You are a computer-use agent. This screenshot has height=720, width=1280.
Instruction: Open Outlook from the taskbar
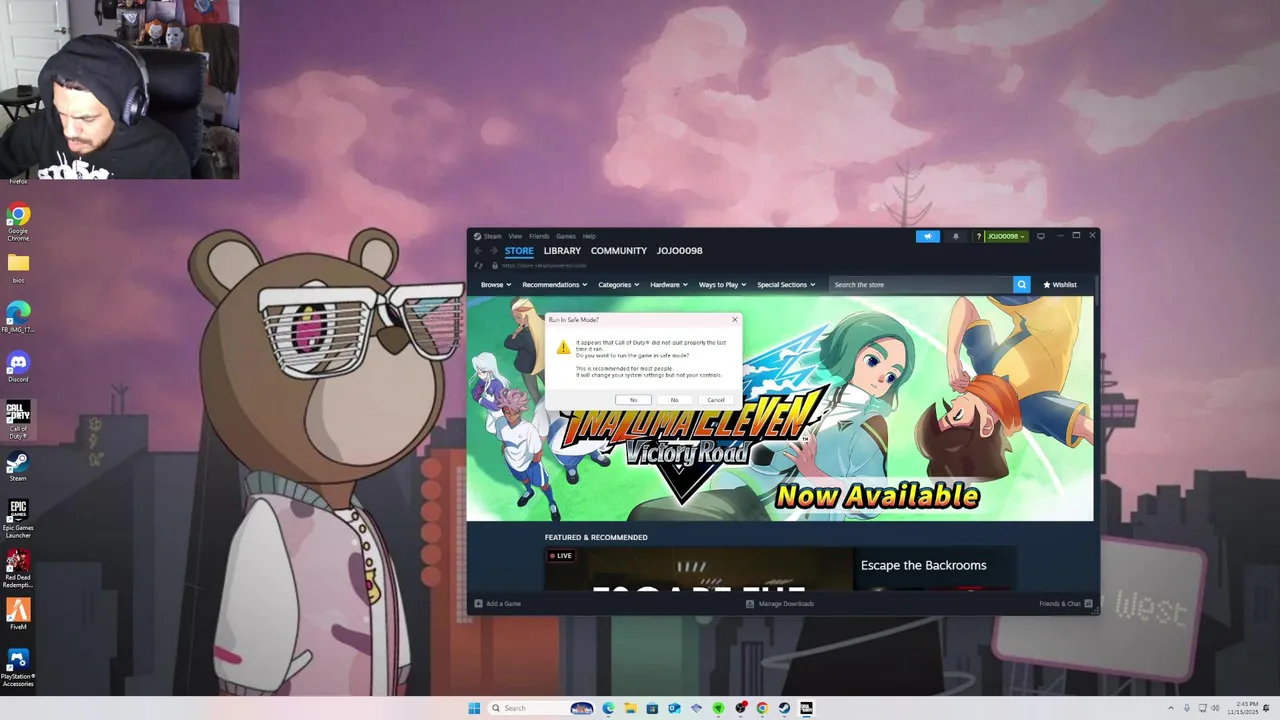click(674, 708)
